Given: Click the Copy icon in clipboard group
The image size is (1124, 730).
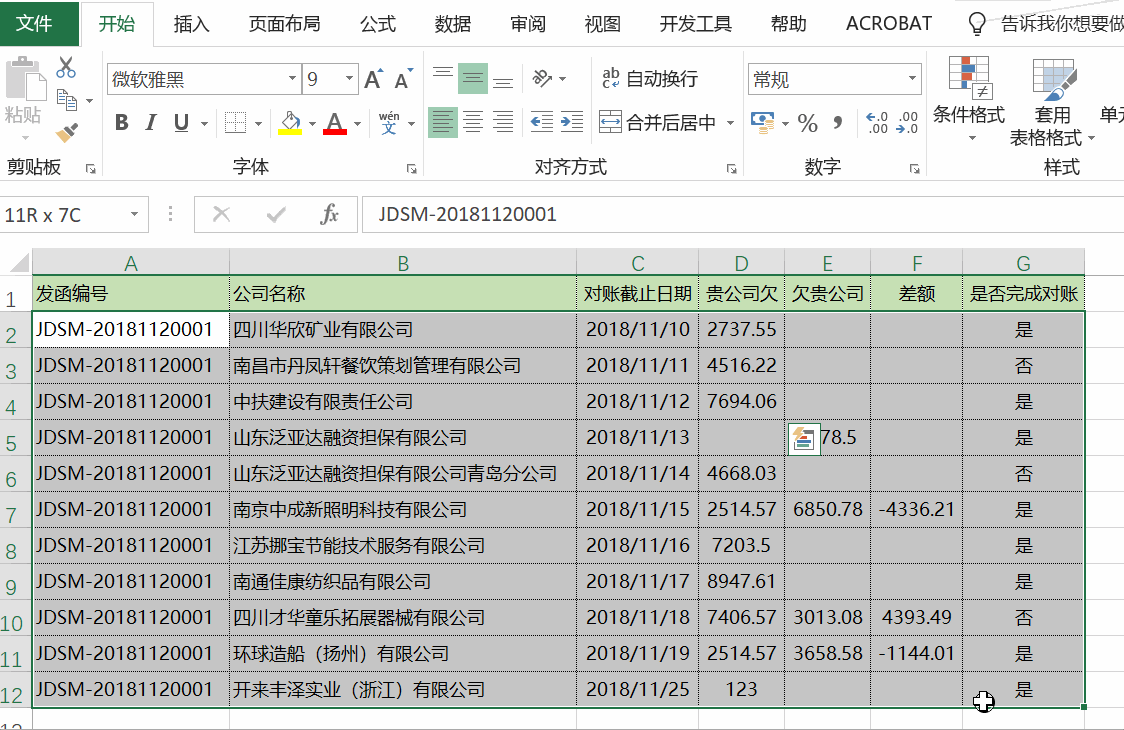Looking at the screenshot, I should (x=67, y=100).
